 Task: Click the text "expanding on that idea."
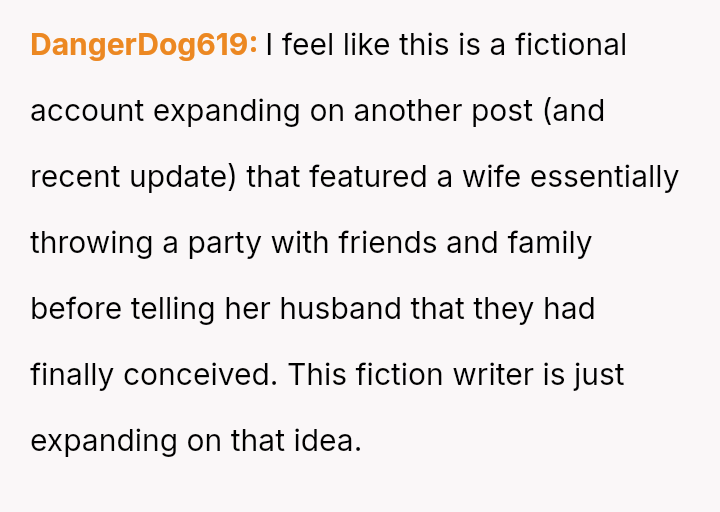point(195,441)
